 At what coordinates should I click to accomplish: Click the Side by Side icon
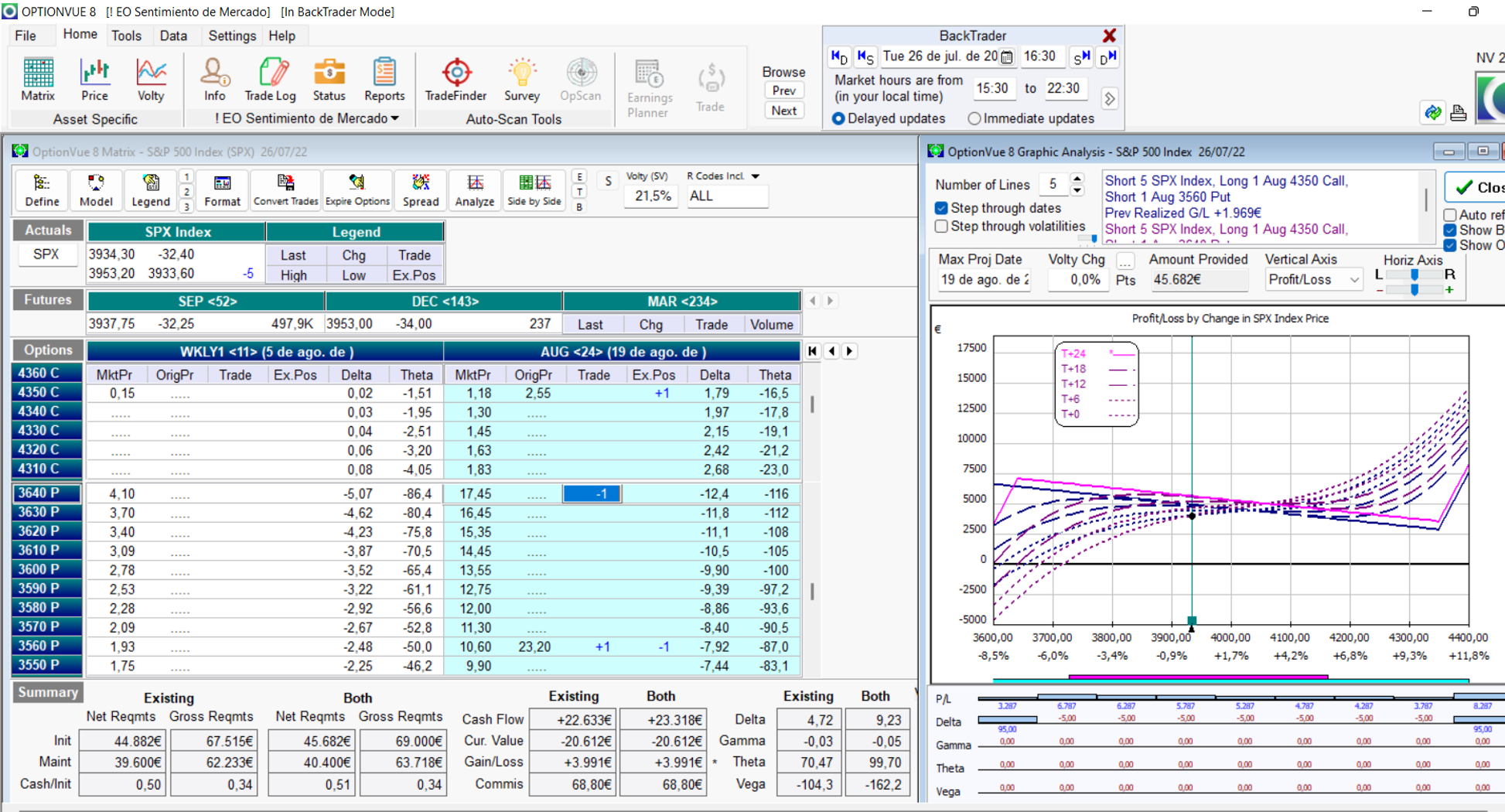tap(534, 190)
